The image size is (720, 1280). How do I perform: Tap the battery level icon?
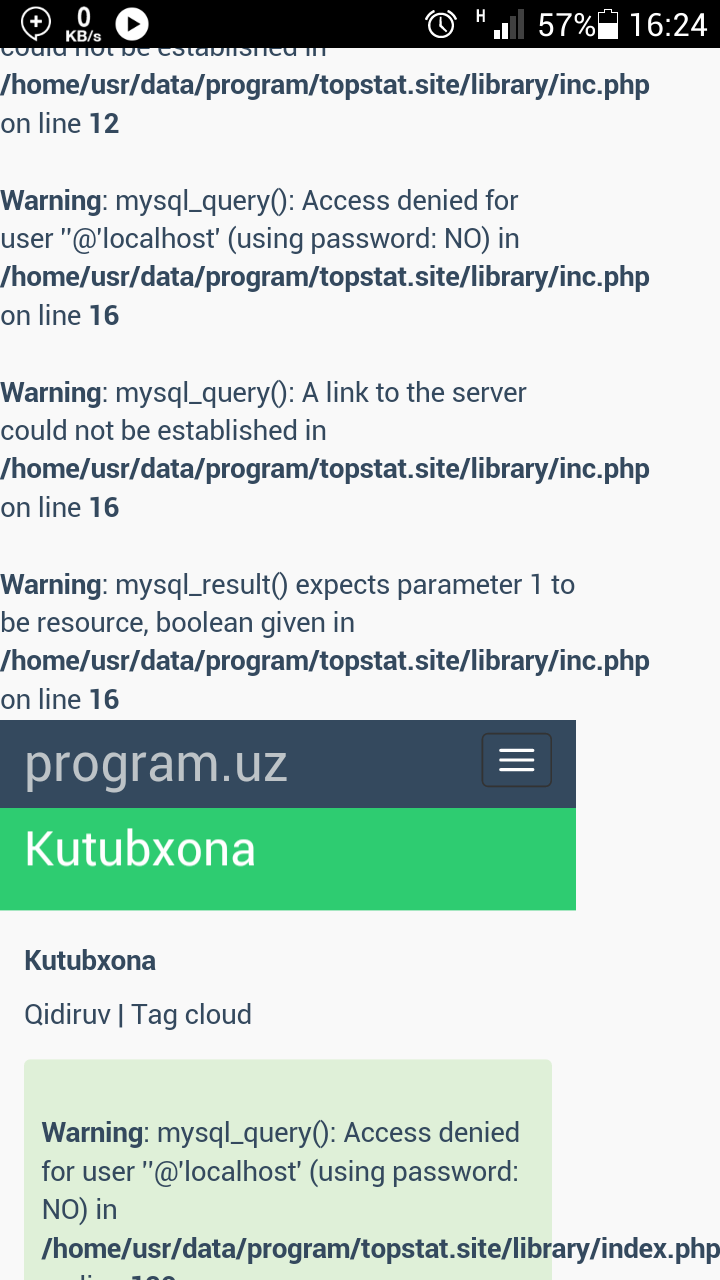point(608,24)
